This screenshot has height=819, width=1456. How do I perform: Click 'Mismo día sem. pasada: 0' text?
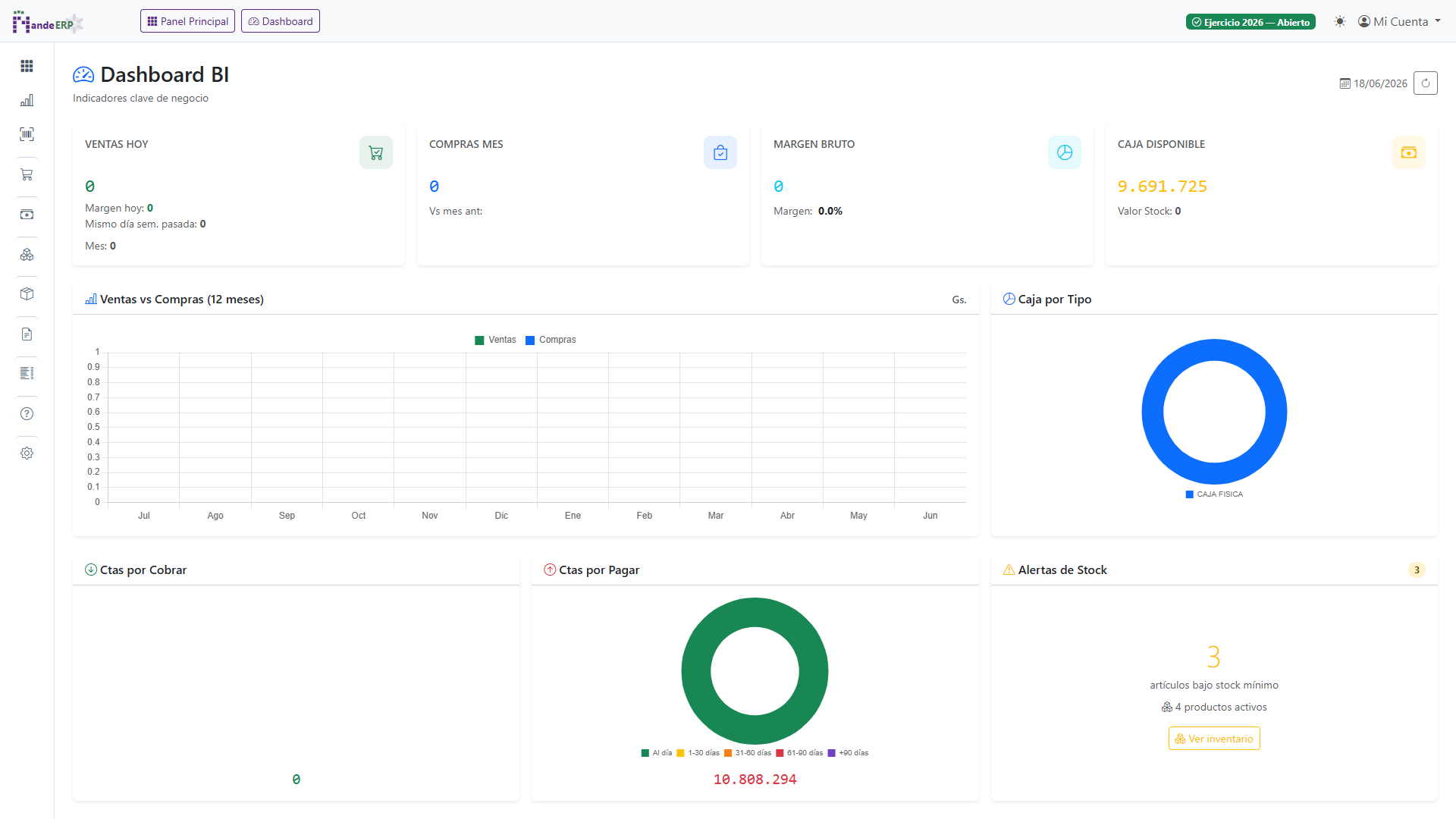tap(146, 224)
